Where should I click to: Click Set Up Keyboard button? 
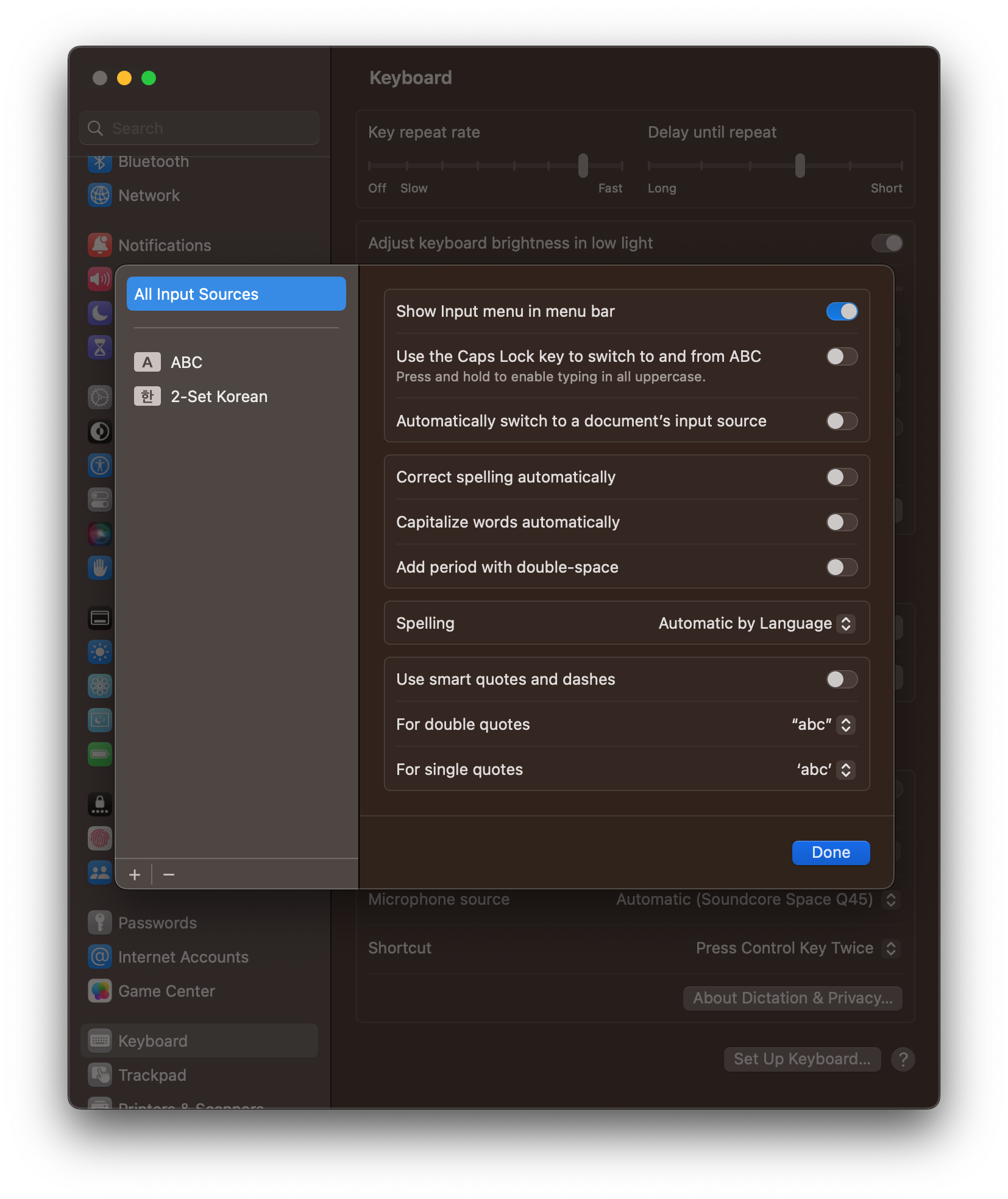coord(802,1059)
